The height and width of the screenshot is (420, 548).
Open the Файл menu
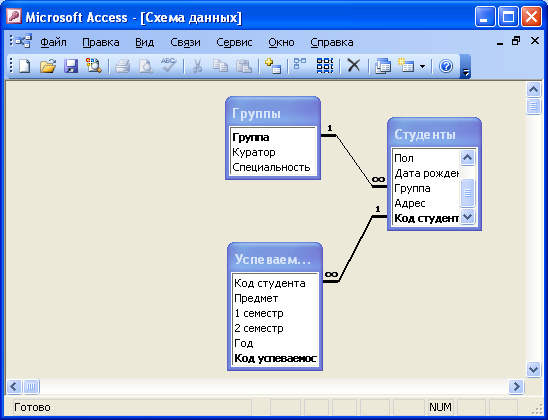(53, 42)
